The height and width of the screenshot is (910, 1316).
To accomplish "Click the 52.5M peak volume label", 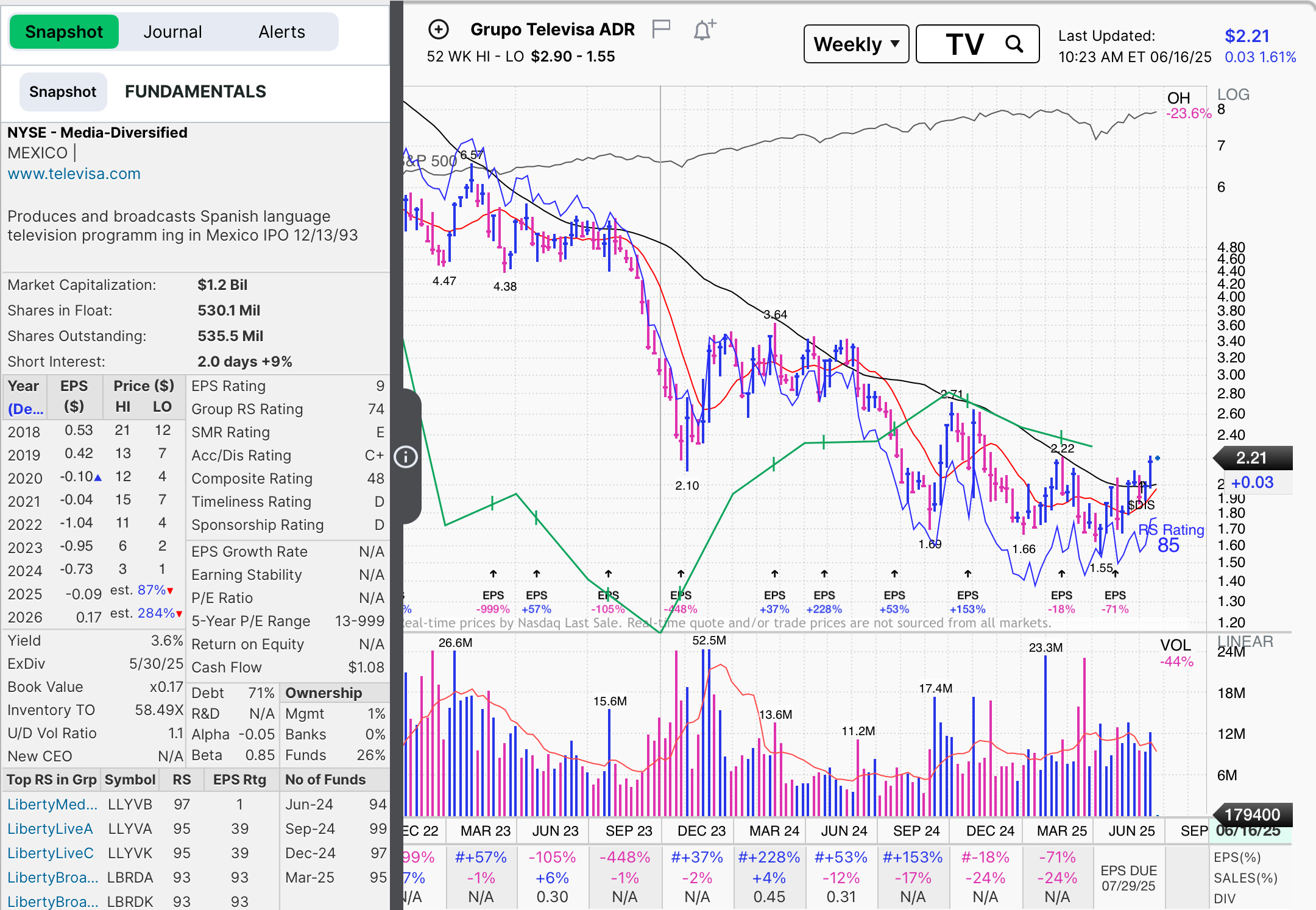I will tap(709, 640).
